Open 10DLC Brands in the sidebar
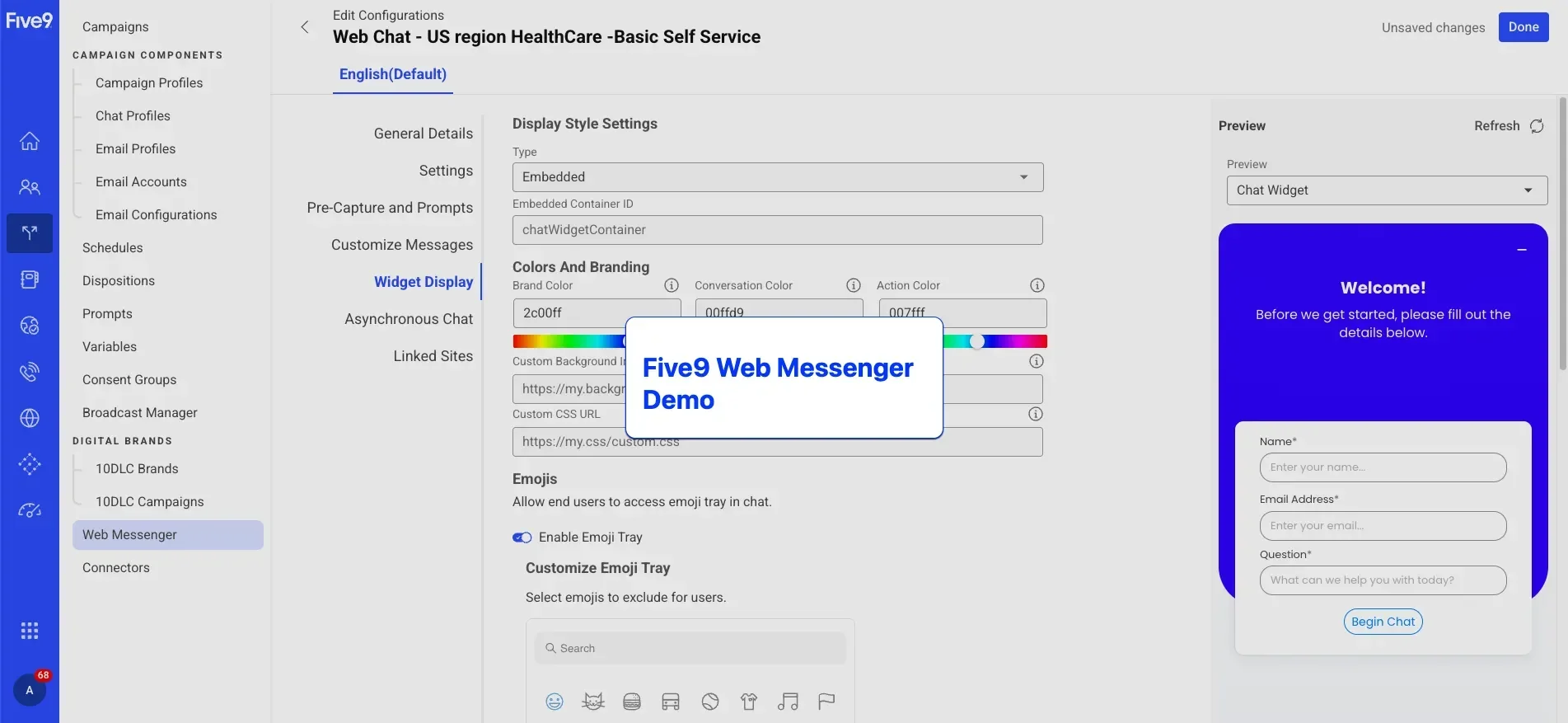Image resolution: width=1568 pixels, height=723 pixels. pos(137,469)
